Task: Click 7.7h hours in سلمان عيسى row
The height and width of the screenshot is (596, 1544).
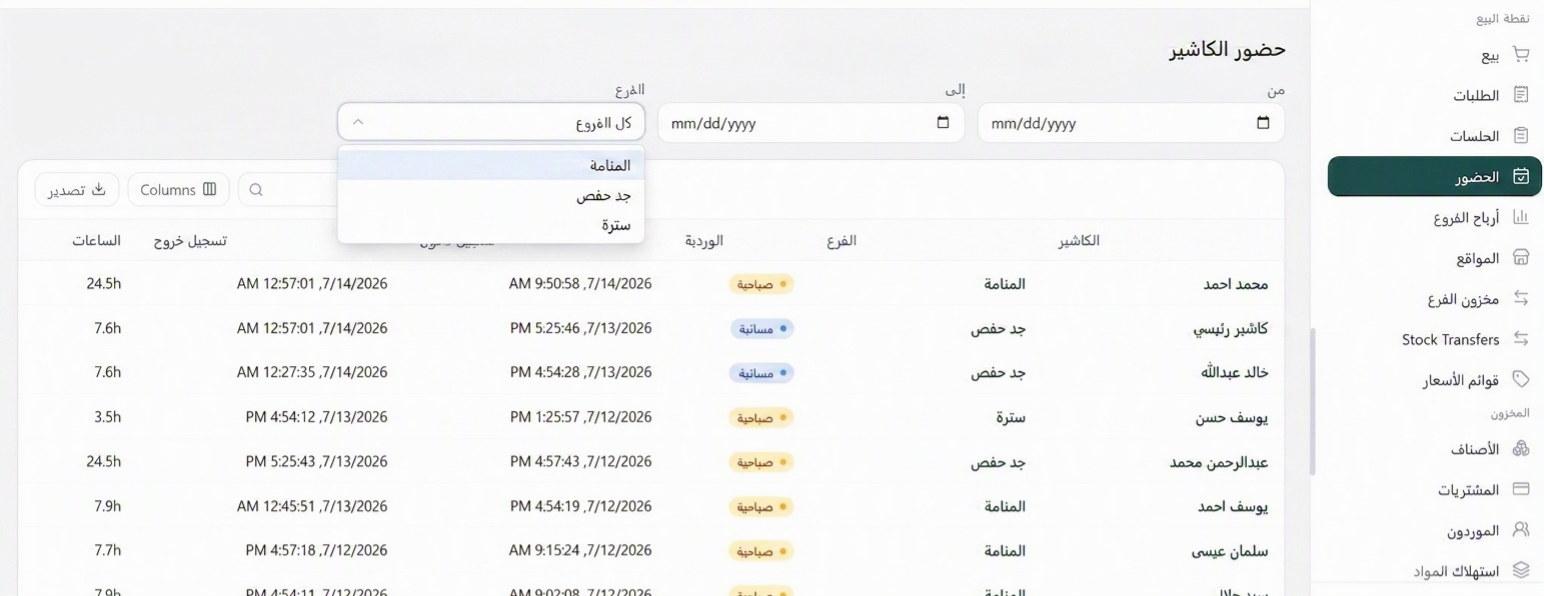Action: click(107, 550)
